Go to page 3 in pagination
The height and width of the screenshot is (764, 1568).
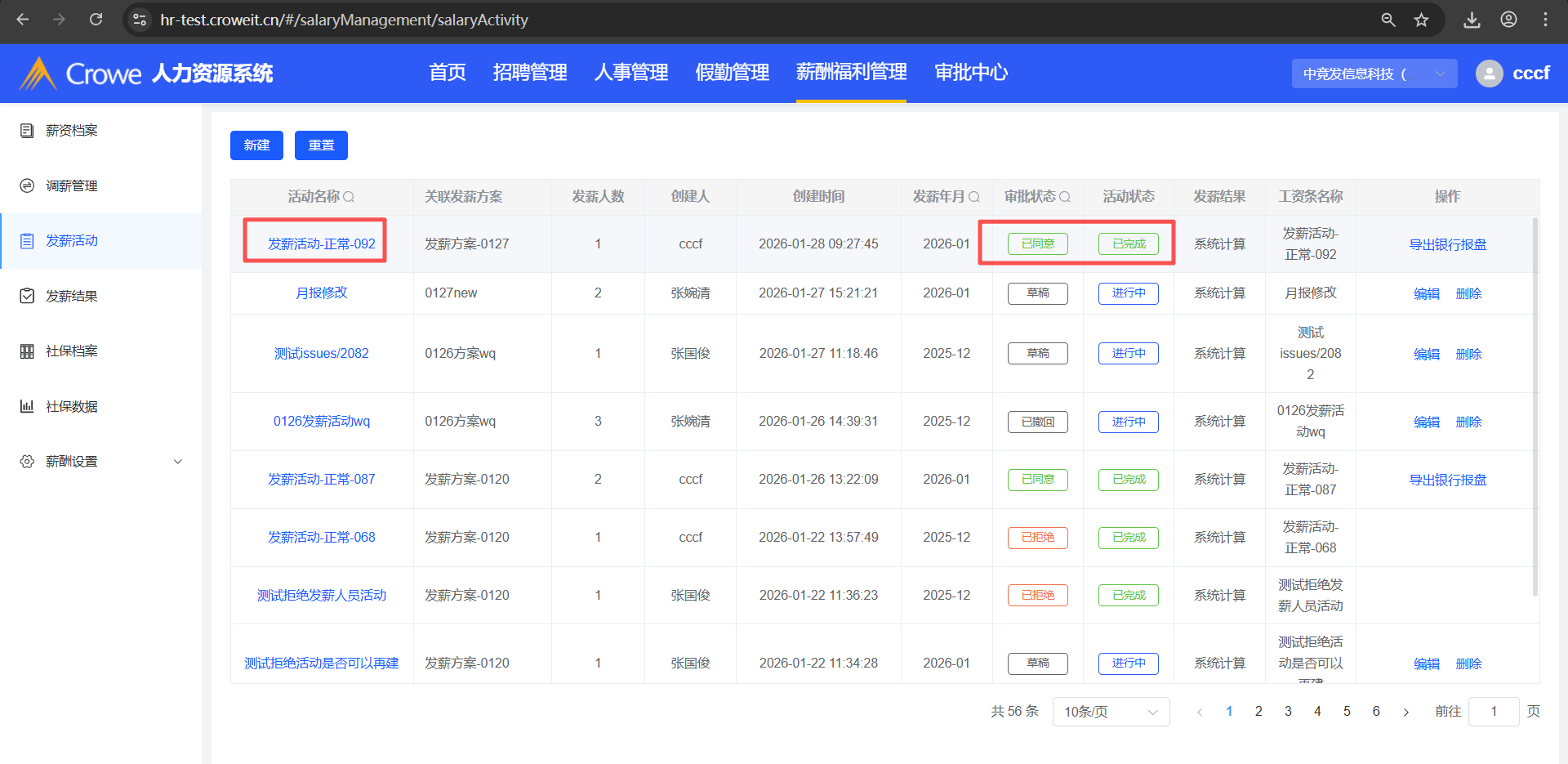click(1288, 712)
